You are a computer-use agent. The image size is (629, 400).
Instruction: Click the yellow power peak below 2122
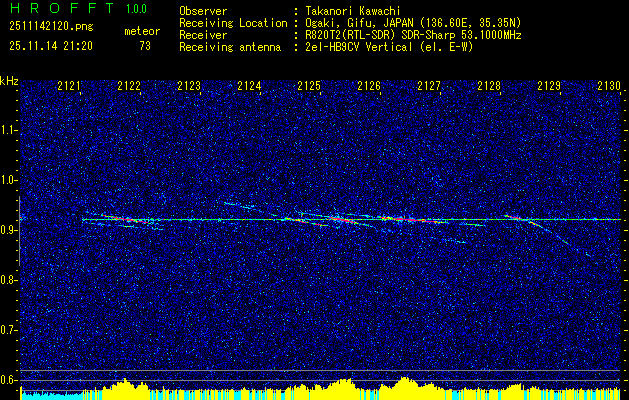pyautogui.click(x=125, y=387)
